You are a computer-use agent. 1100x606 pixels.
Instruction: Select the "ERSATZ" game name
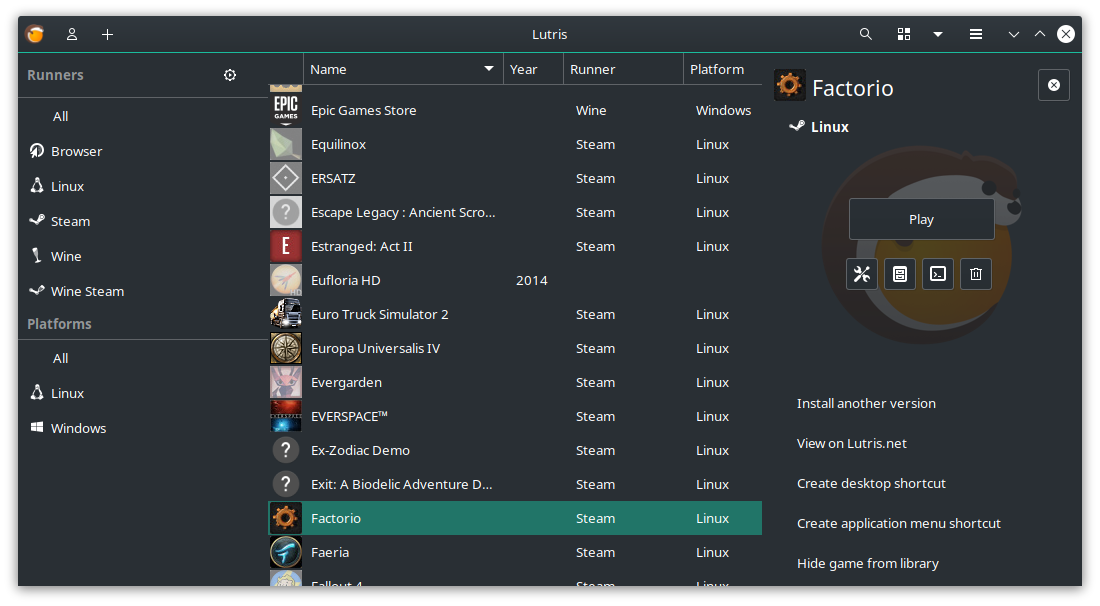coord(333,179)
